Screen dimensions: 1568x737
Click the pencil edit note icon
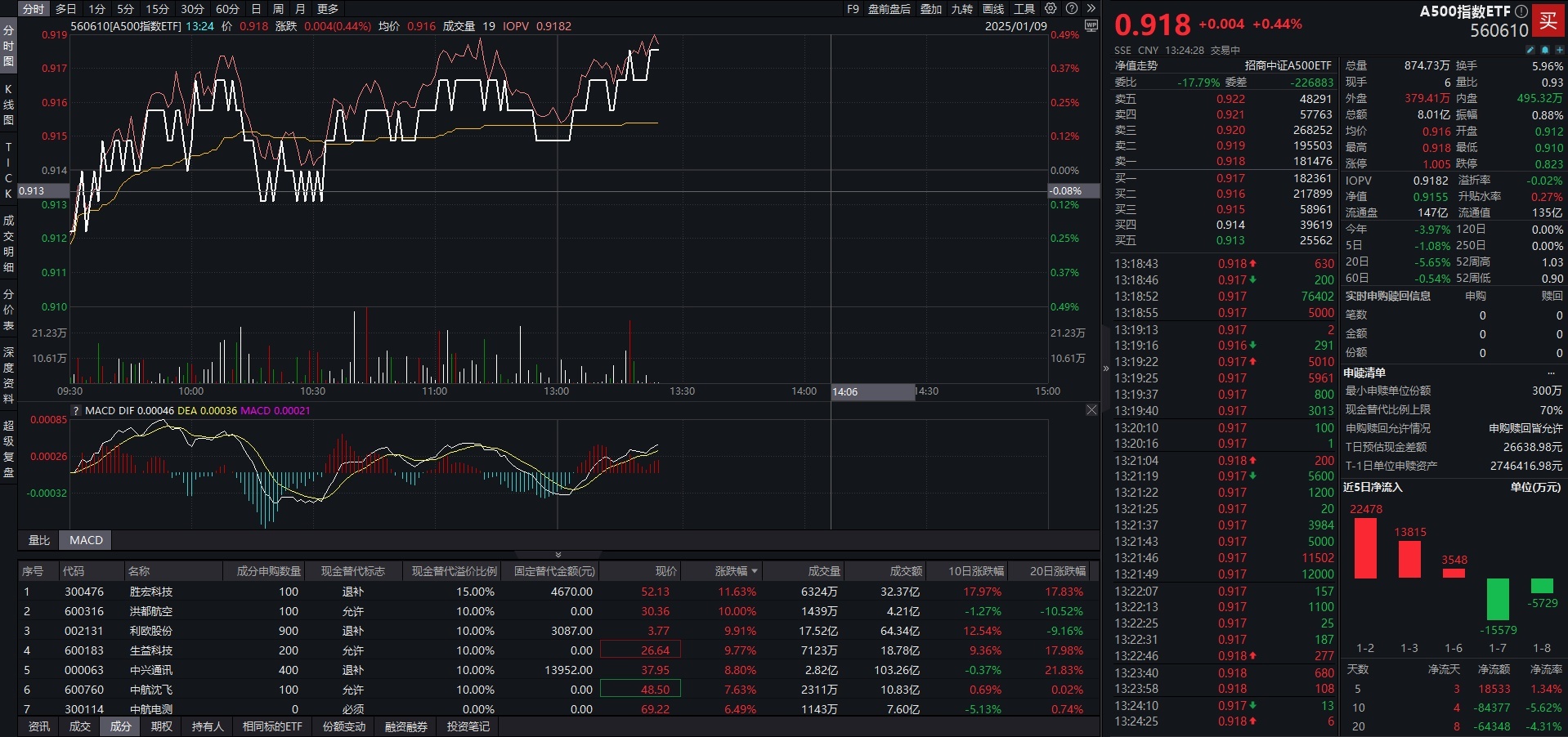tap(1530, 50)
